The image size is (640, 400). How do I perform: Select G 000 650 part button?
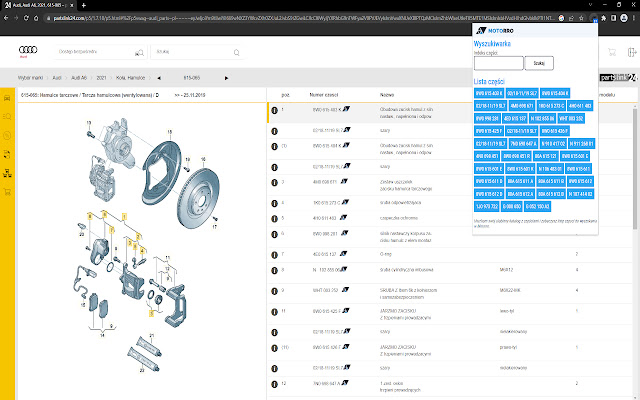click(x=511, y=207)
